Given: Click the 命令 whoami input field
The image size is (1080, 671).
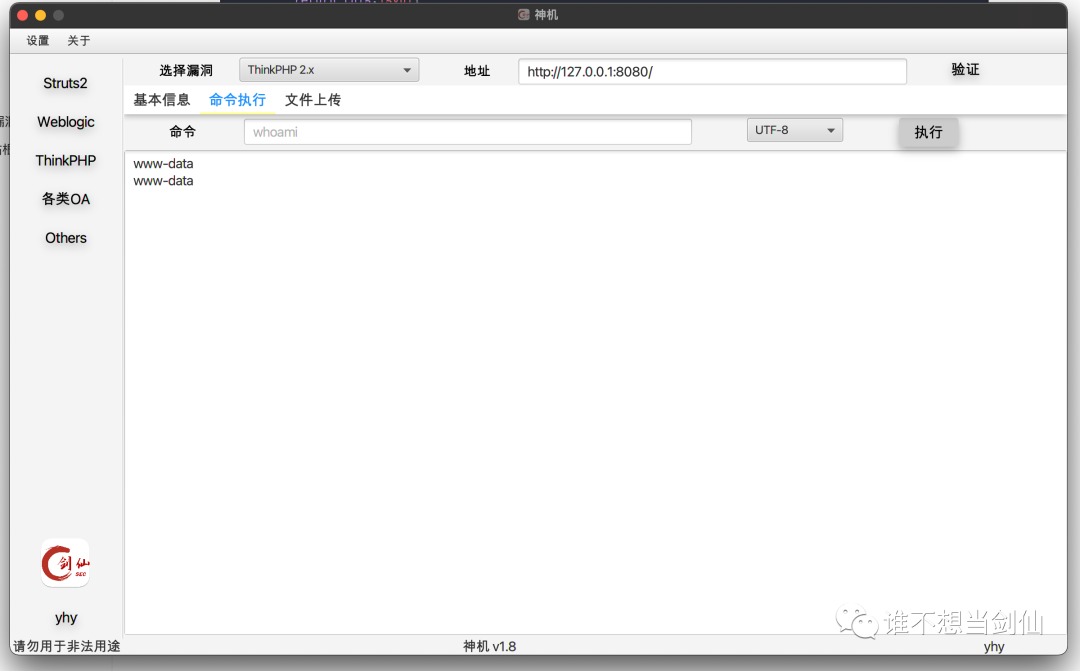Looking at the screenshot, I should pyautogui.click(x=468, y=132).
